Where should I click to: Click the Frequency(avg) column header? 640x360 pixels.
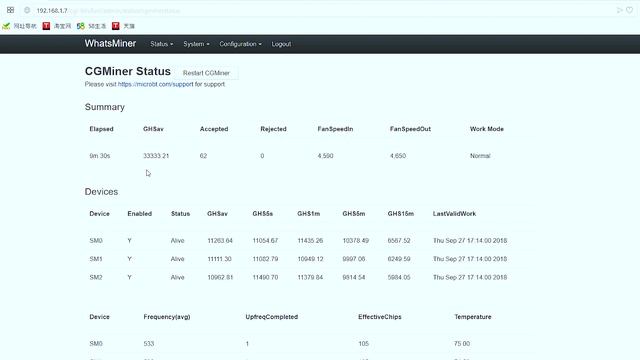[x=167, y=317]
